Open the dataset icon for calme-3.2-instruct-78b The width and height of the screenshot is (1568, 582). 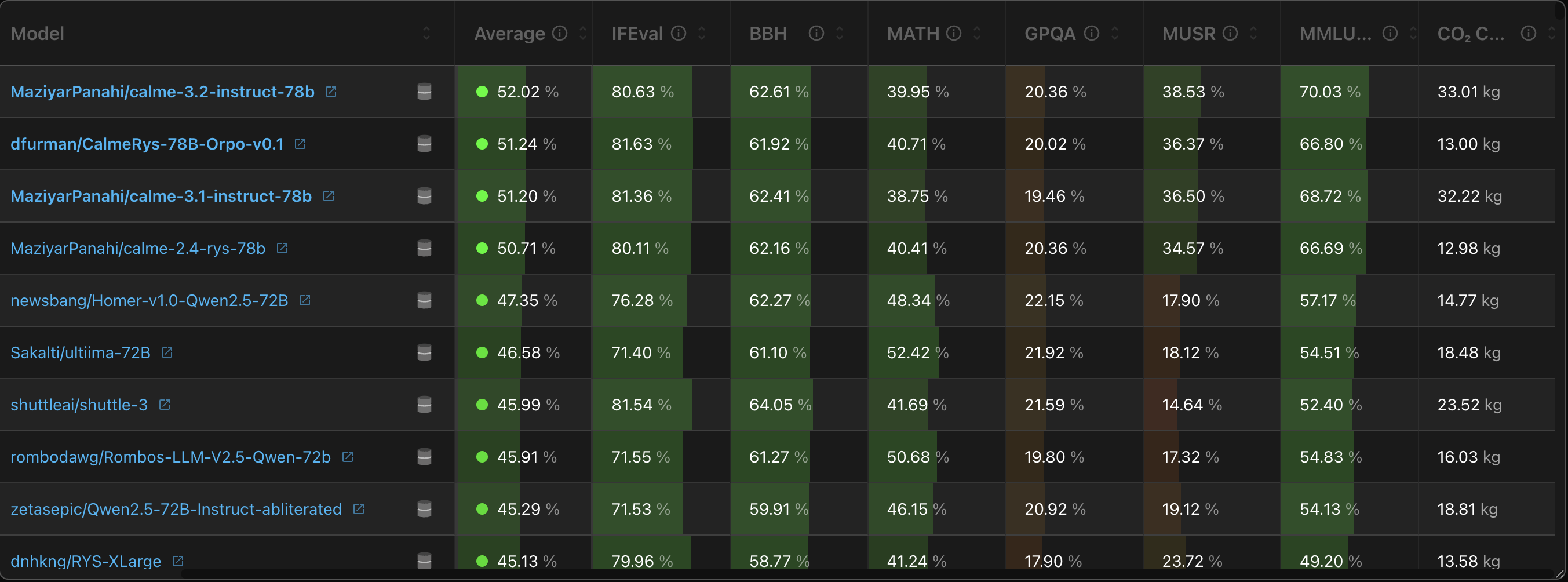point(424,92)
